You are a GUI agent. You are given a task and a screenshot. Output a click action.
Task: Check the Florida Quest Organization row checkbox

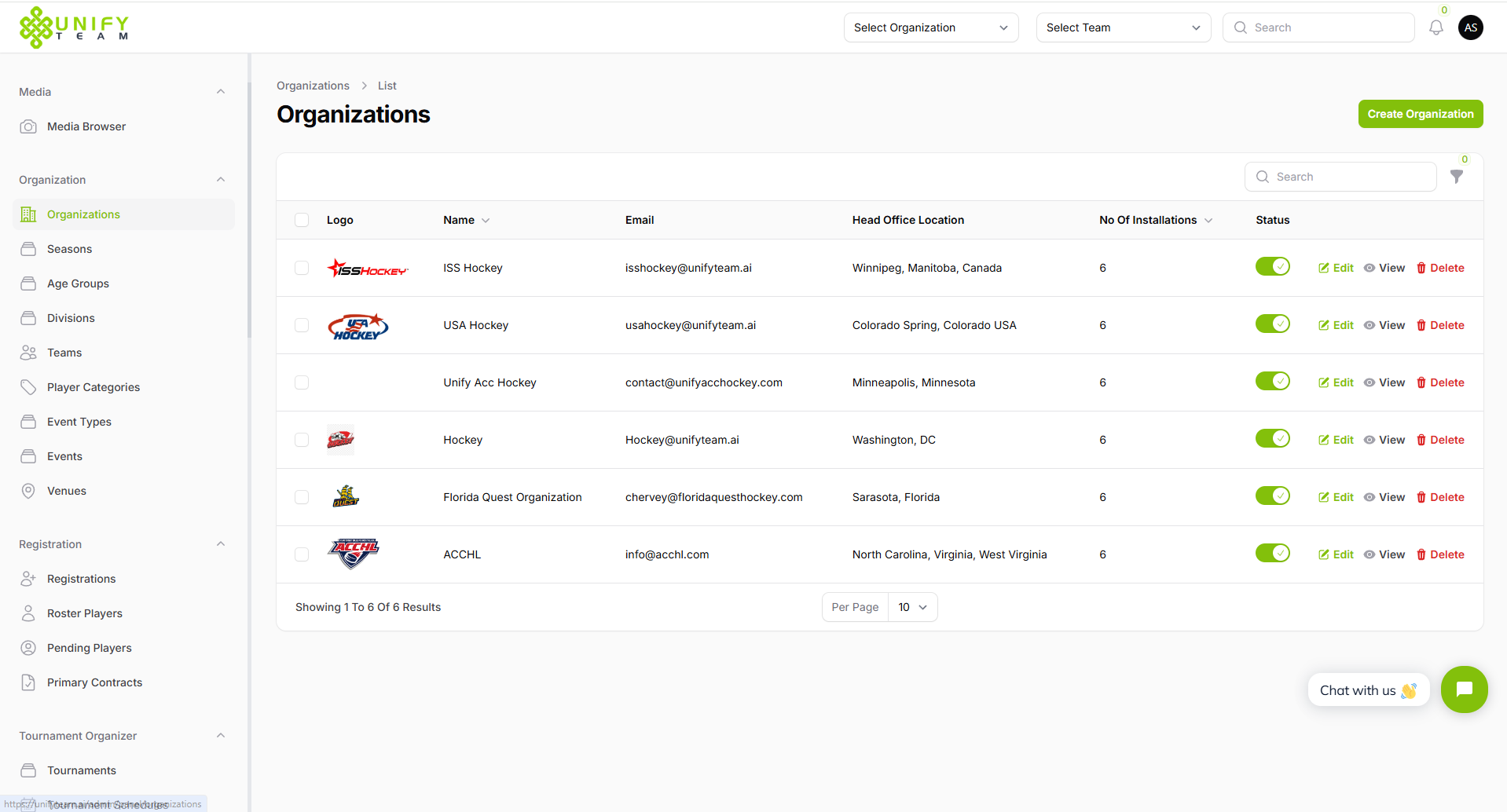(302, 497)
